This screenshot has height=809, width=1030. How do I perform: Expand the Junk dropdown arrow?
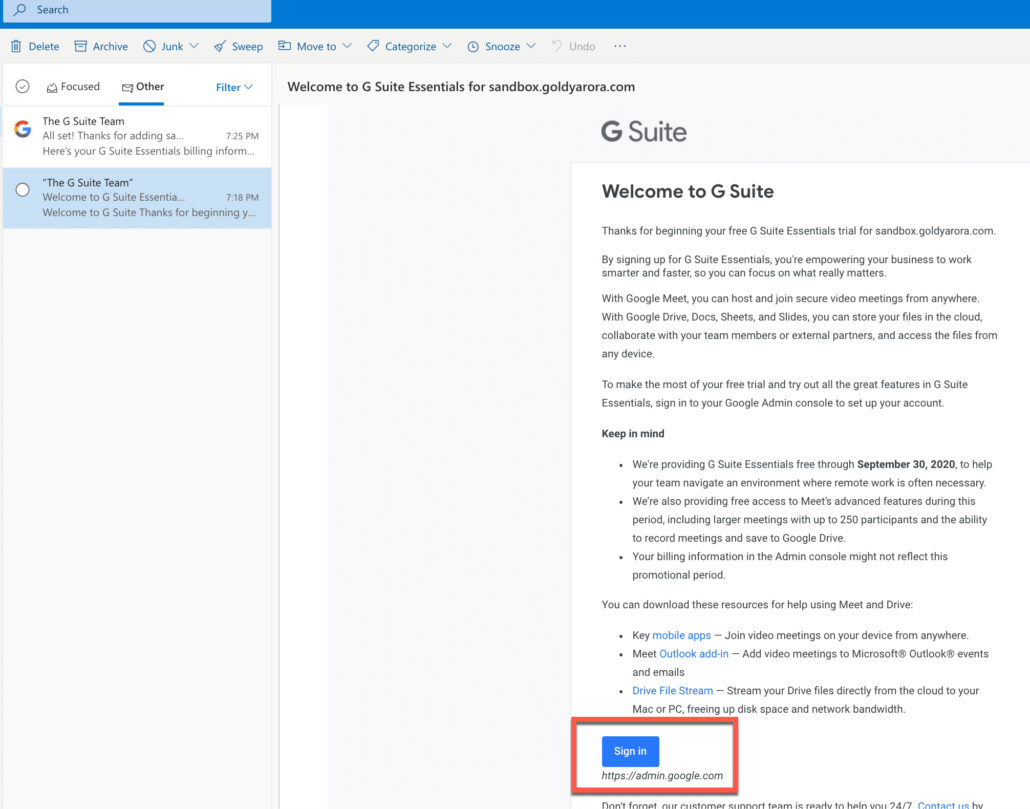[194, 46]
